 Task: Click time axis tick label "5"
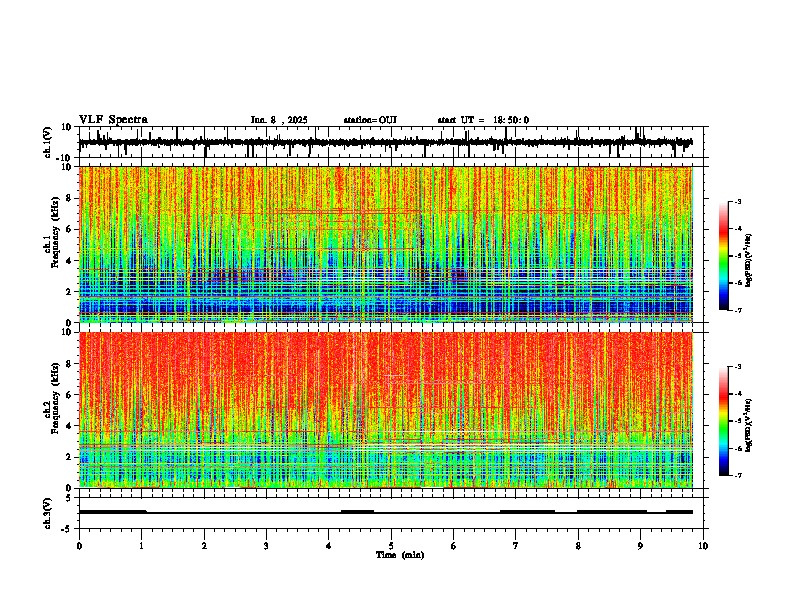click(x=391, y=546)
